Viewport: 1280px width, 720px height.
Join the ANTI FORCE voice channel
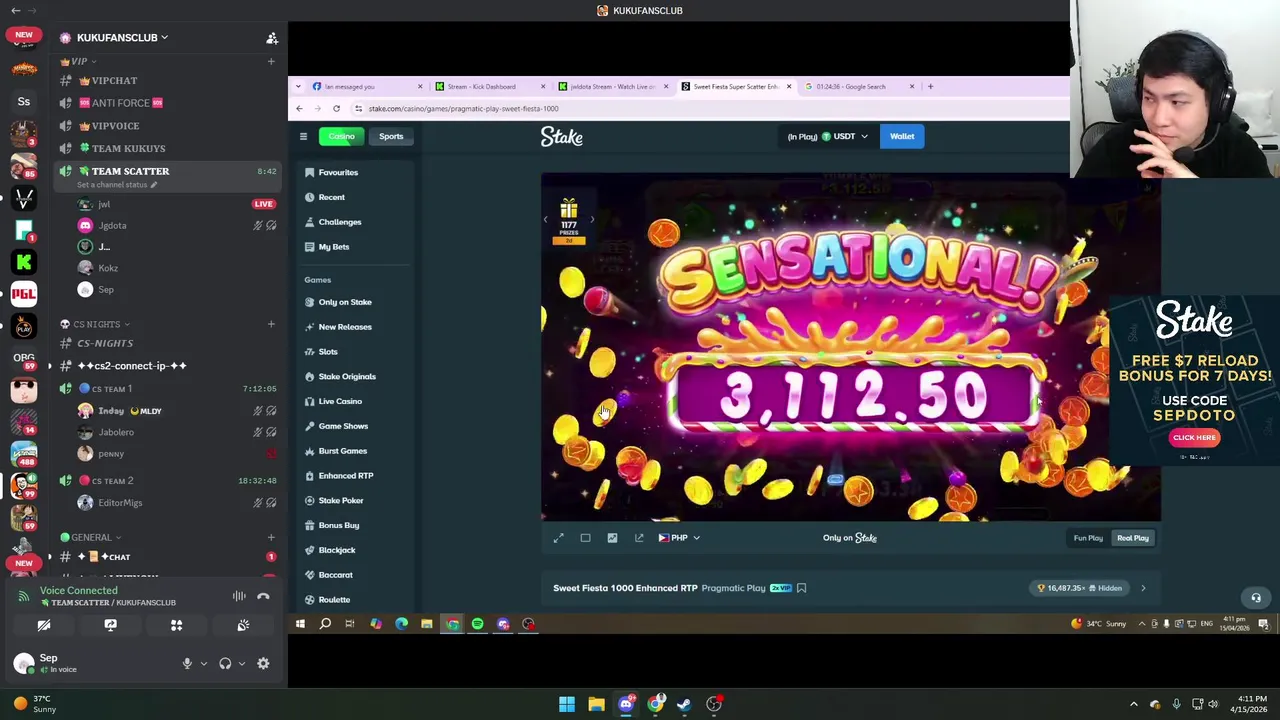click(168, 103)
